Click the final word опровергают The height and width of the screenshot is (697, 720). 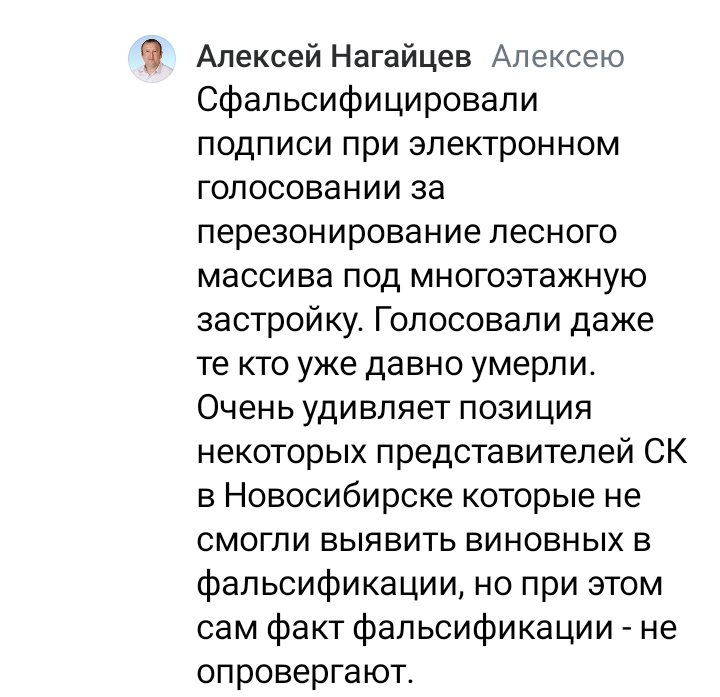point(305,674)
